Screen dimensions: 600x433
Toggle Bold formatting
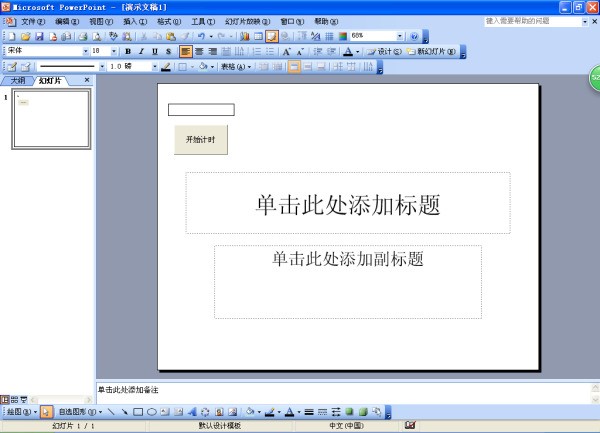point(127,51)
